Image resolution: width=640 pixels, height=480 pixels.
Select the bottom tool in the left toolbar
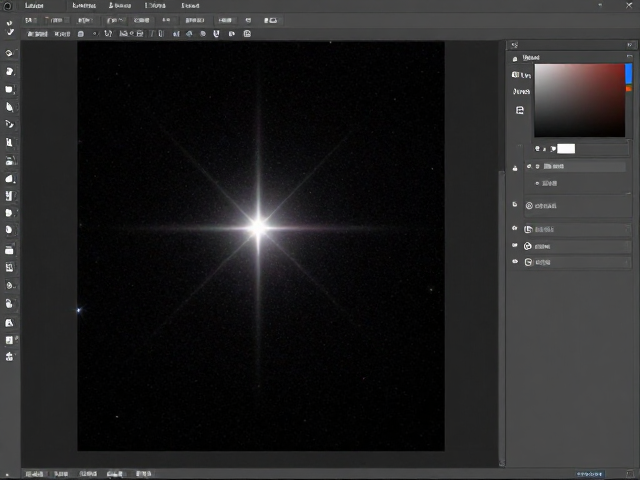click(x=9, y=357)
